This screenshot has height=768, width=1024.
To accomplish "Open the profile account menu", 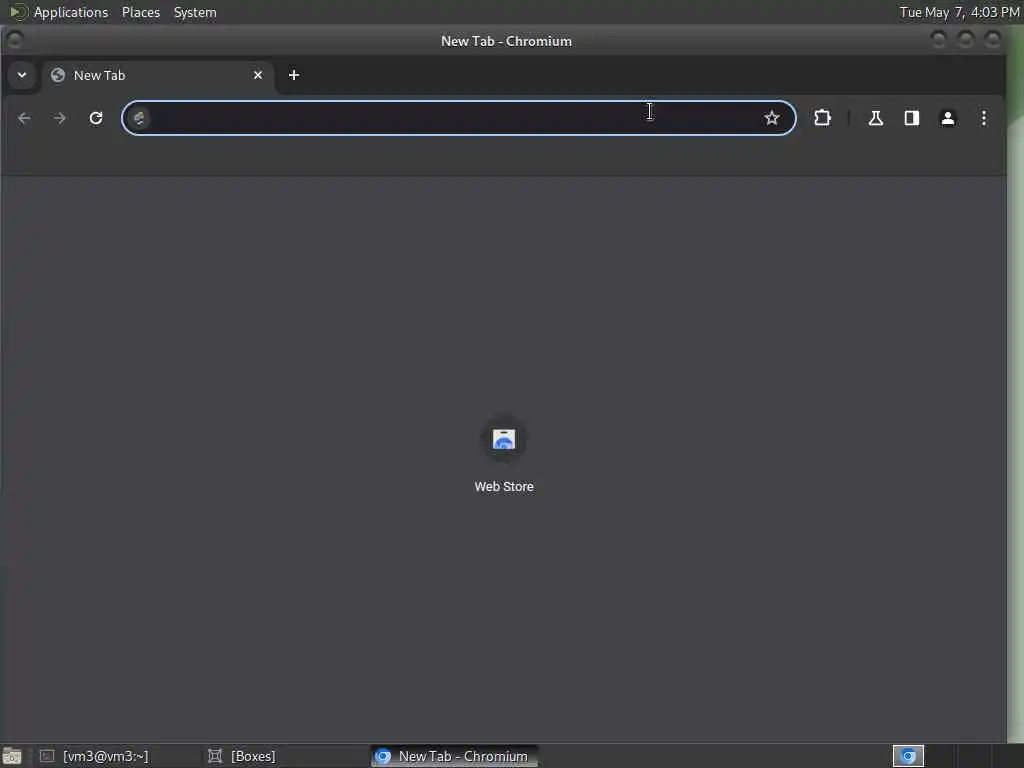I will pos(948,118).
